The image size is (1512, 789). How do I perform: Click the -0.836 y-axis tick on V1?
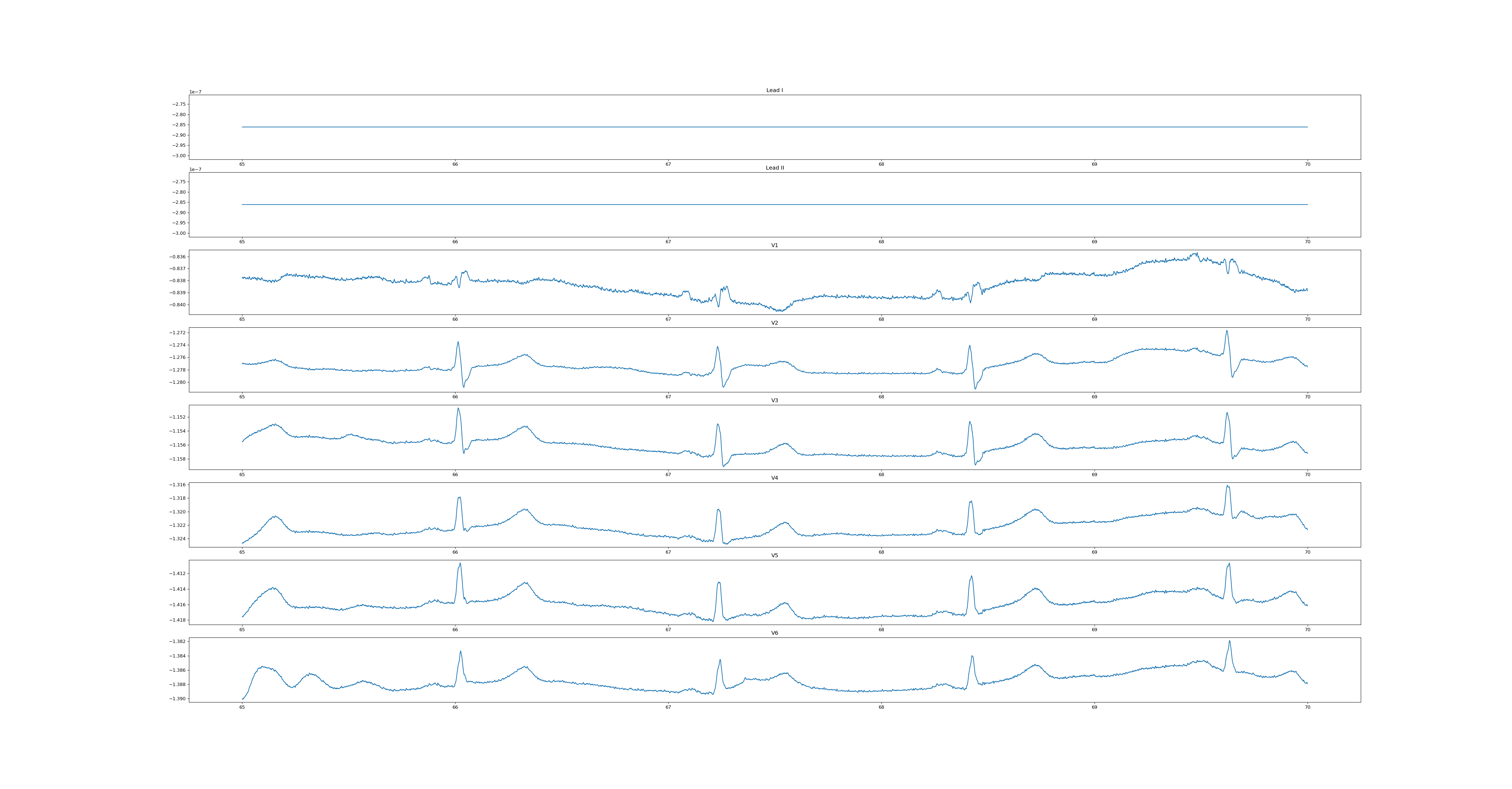pyautogui.click(x=177, y=256)
